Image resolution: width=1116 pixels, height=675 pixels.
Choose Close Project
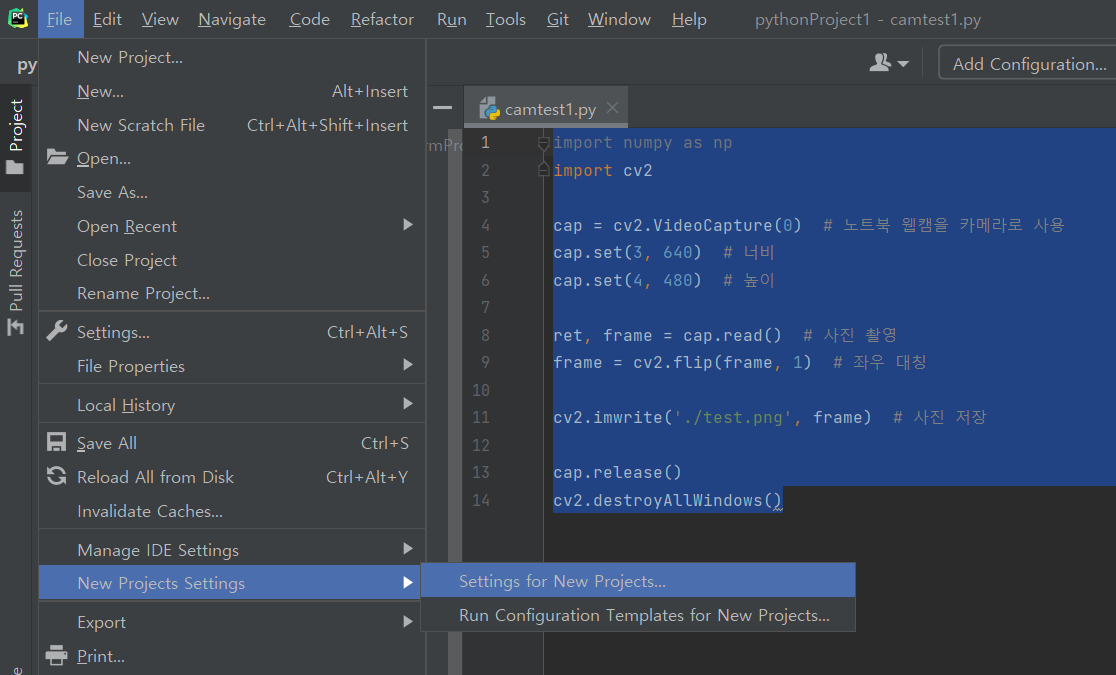tap(232, 260)
